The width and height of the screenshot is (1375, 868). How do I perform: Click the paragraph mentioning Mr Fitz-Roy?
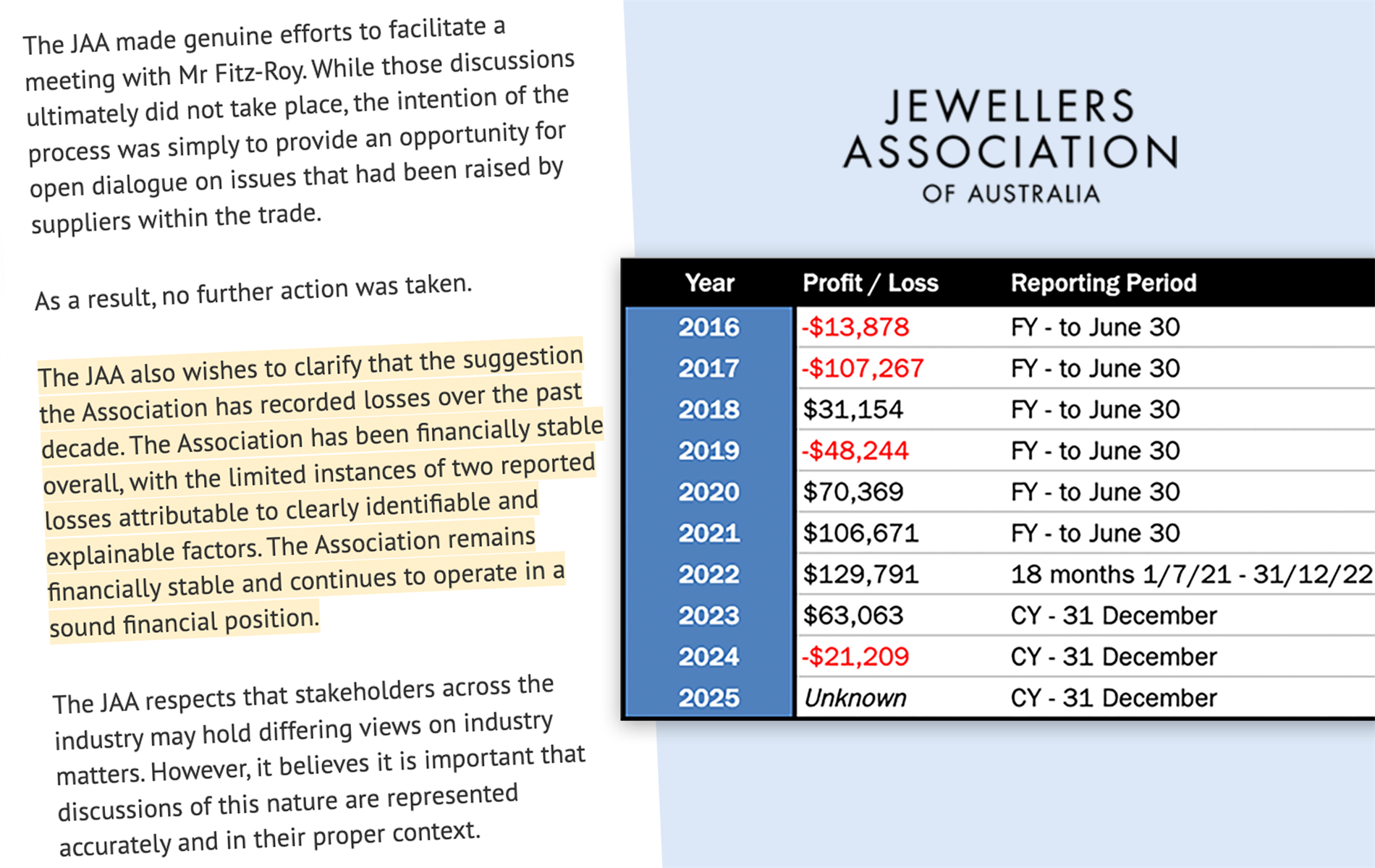coord(297,127)
